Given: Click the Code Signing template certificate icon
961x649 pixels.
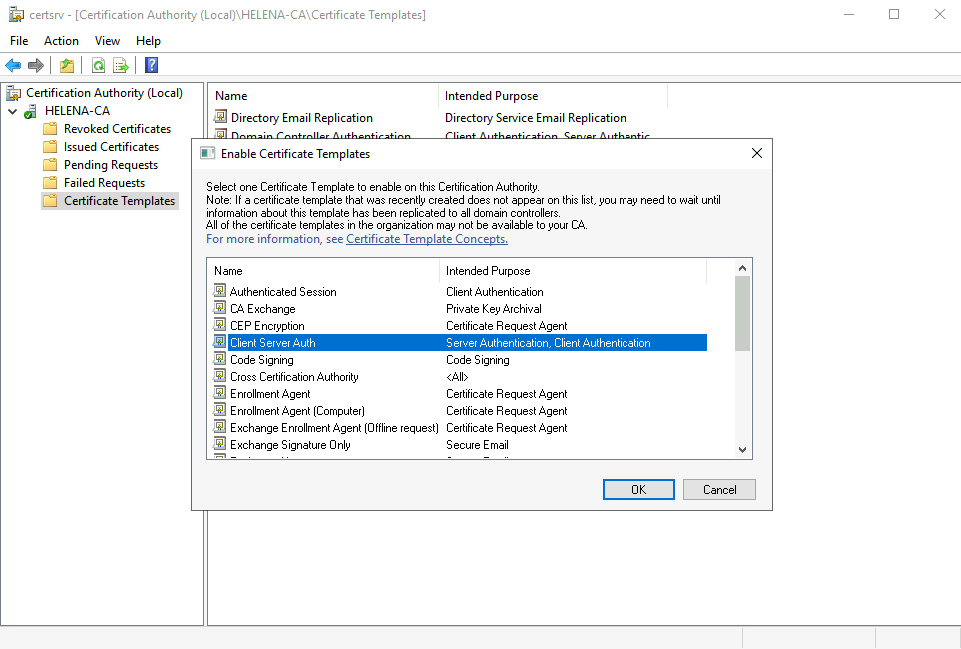Looking at the screenshot, I should [x=220, y=360].
